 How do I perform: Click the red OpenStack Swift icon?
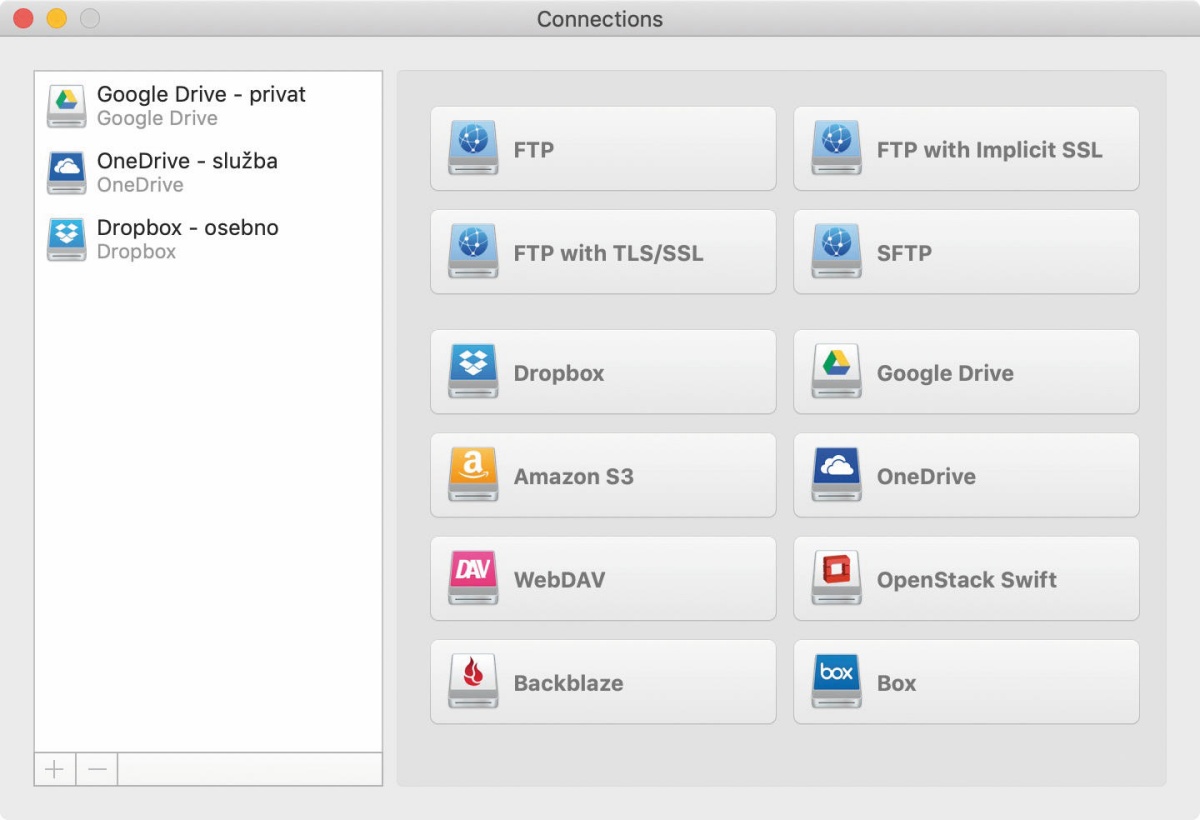coord(836,579)
